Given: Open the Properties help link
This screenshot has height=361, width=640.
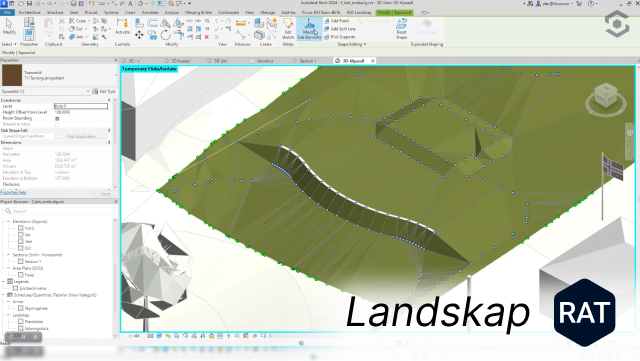Looking at the screenshot, I should [13, 192].
